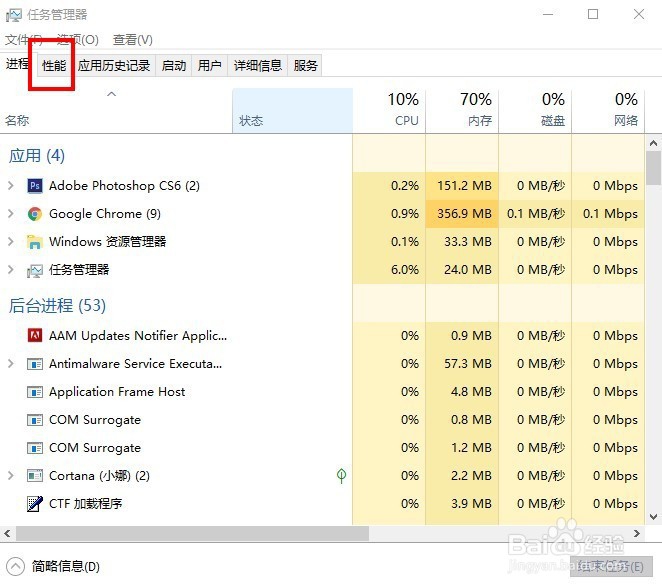
Task: Click the 0.1 Mbps network cell for Chrome
Action: click(608, 214)
